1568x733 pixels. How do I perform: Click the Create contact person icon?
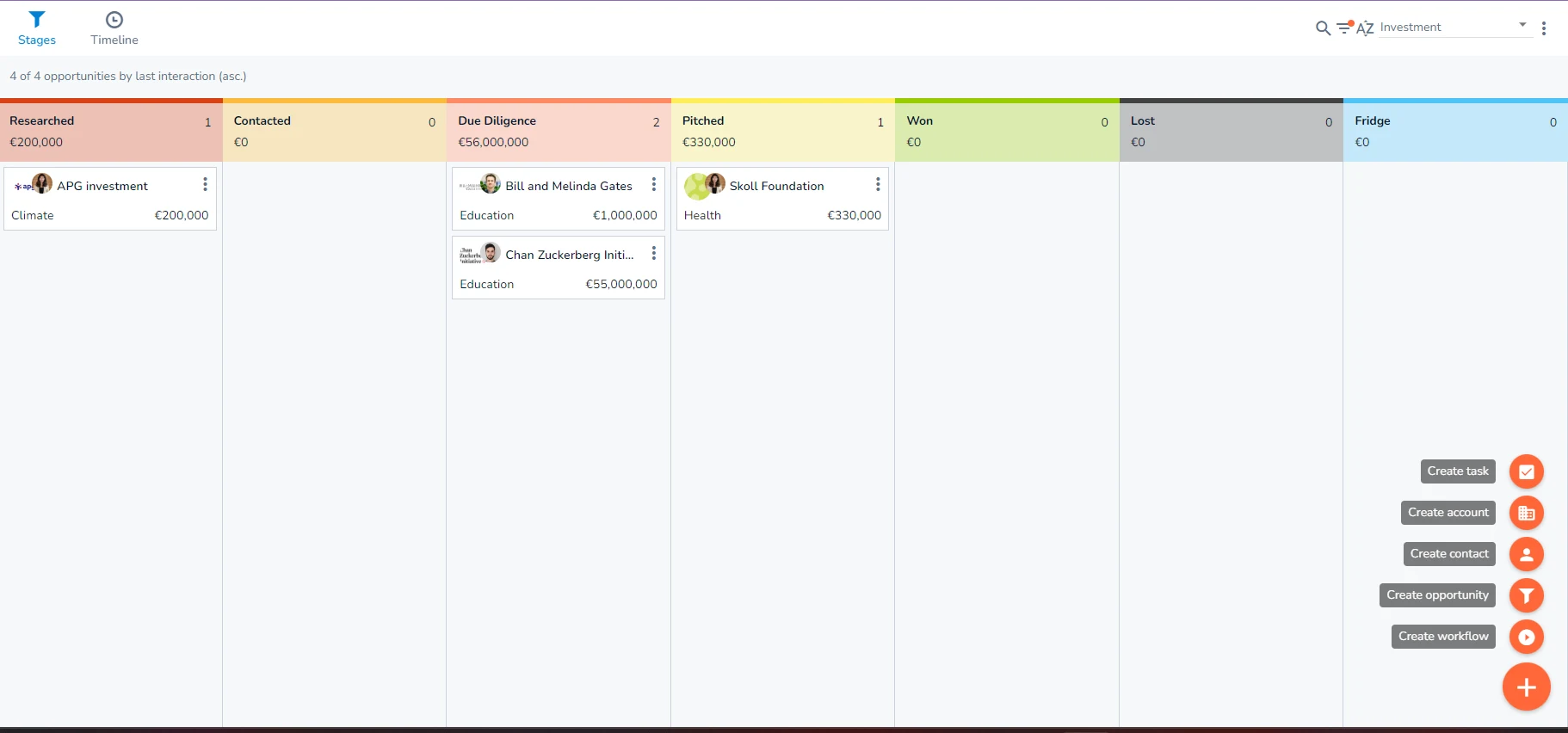point(1526,554)
